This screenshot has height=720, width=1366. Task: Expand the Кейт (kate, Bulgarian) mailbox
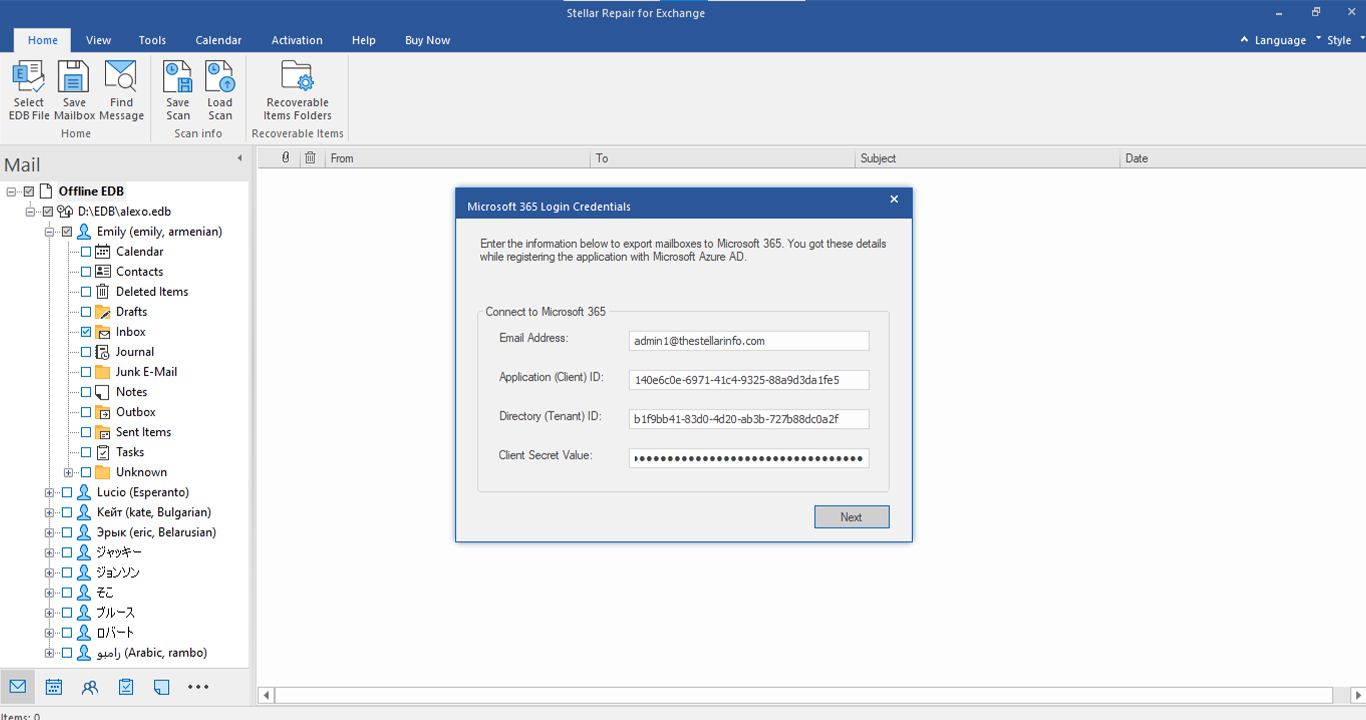click(49, 512)
